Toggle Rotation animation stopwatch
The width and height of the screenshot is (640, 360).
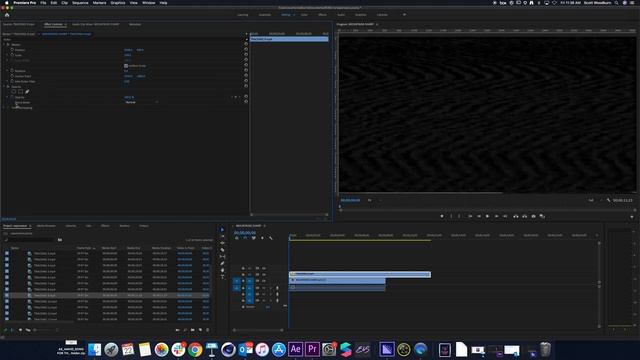[x=12, y=71]
